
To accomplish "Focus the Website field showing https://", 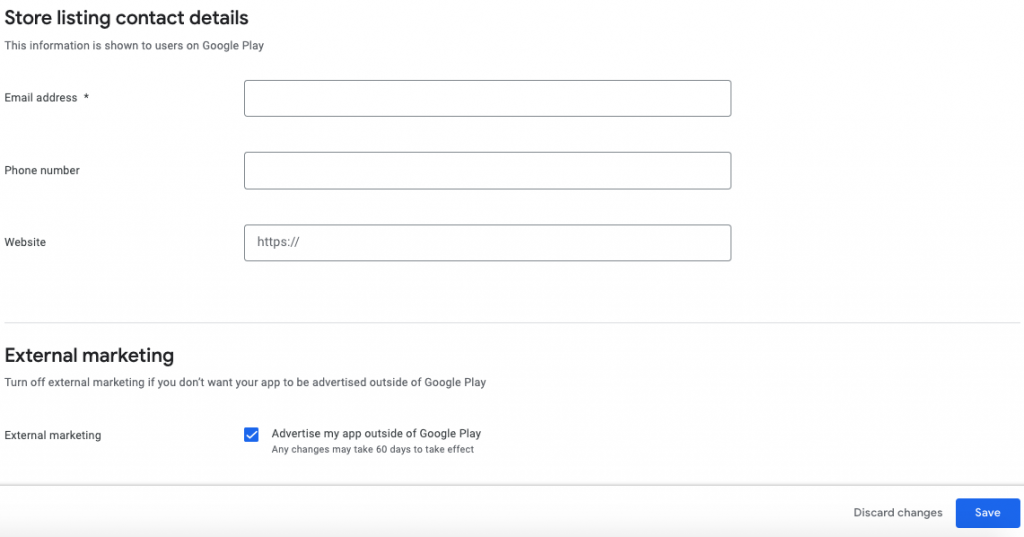I will point(487,242).
